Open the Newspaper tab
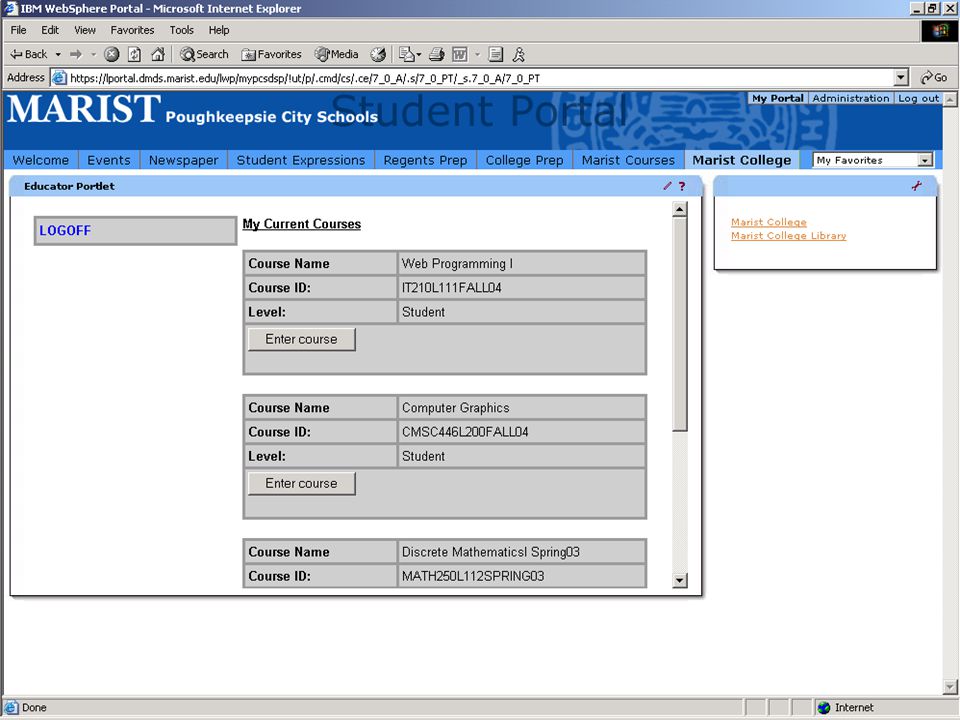This screenshot has width=960, height=720. pyautogui.click(x=183, y=160)
